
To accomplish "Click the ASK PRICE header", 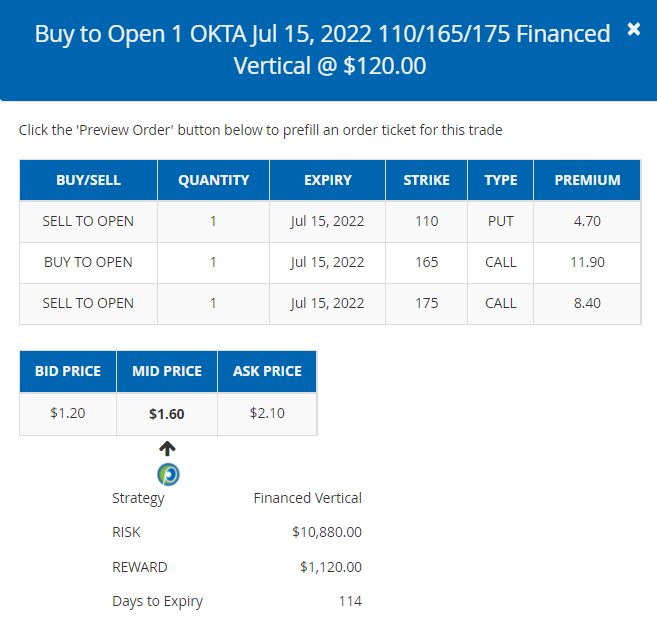I will click(267, 371).
